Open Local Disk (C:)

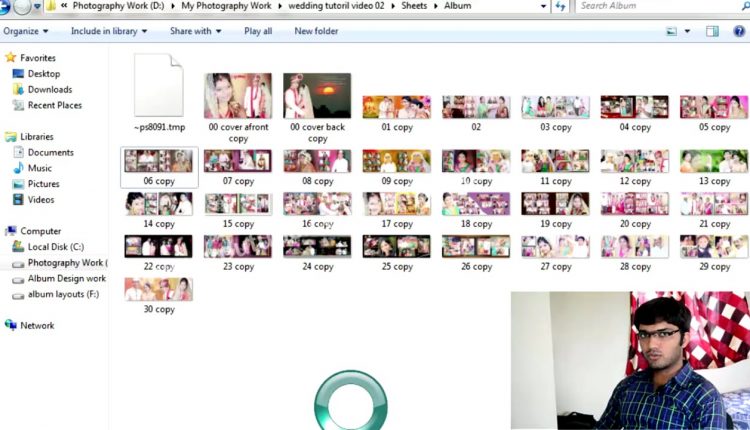coord(55,247)
